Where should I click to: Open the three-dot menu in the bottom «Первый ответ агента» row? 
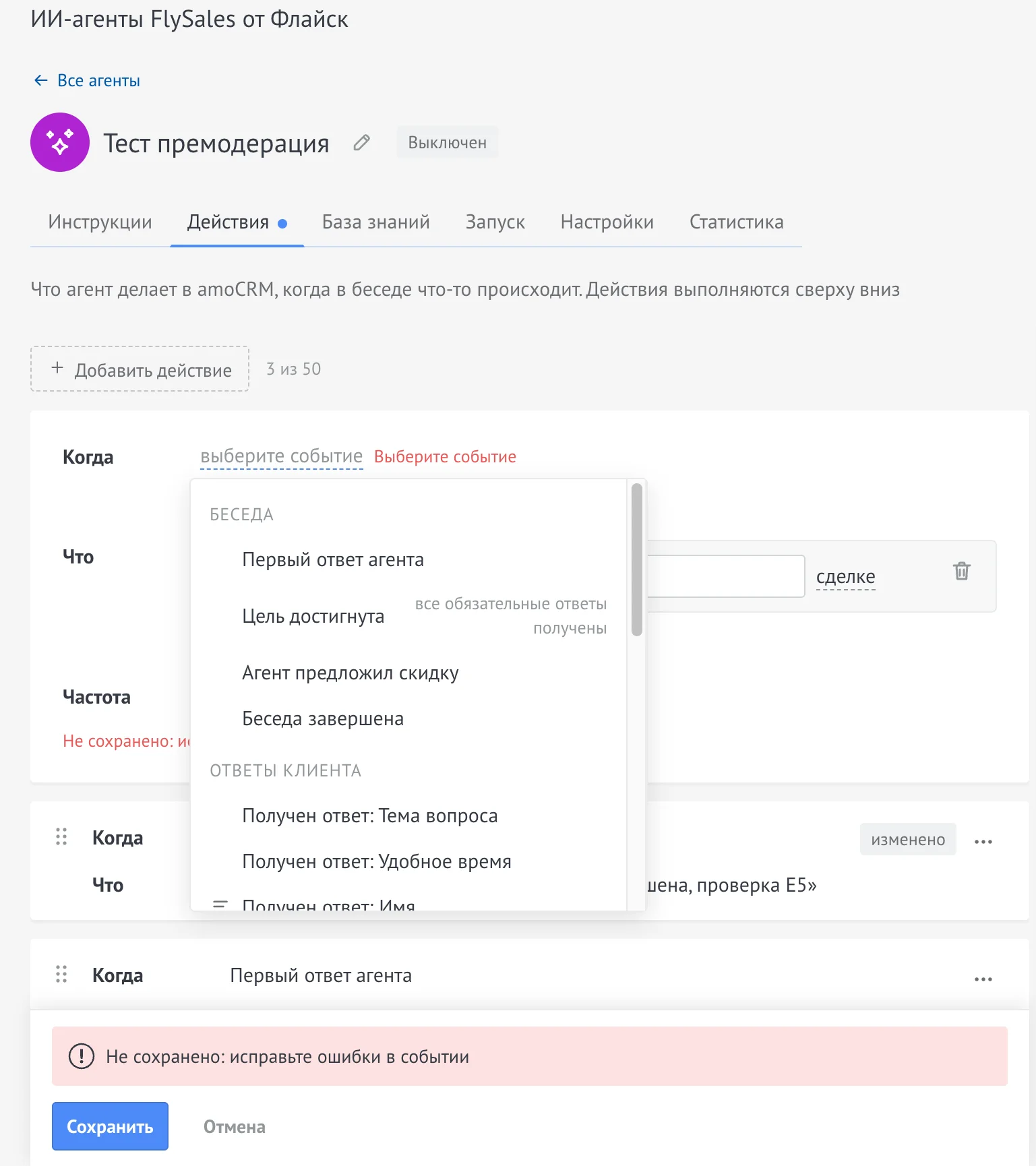(x=983, y=979)
